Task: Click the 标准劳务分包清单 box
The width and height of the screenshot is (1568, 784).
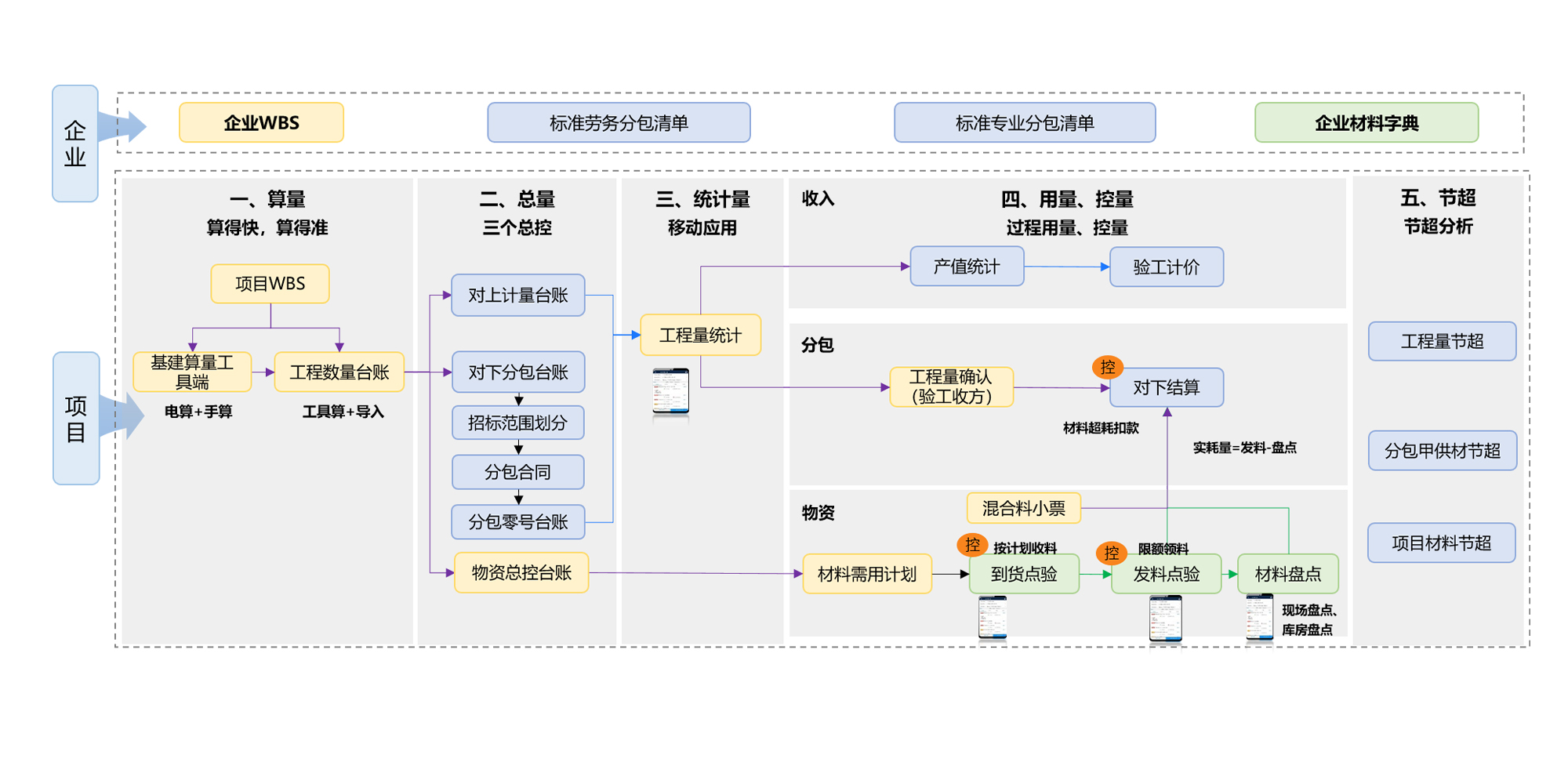Action: coord(619,123)
